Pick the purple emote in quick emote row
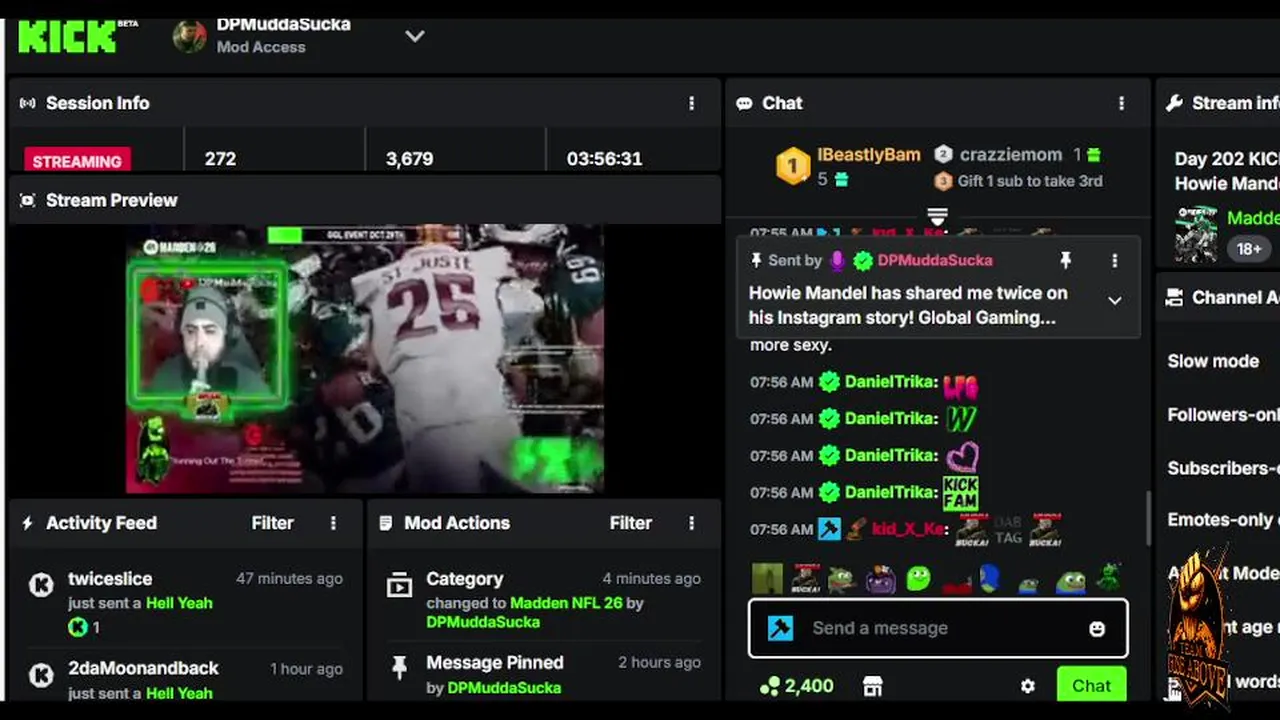Image resolution: width=1280 pixels, height=720 pixels. (881, 579)
